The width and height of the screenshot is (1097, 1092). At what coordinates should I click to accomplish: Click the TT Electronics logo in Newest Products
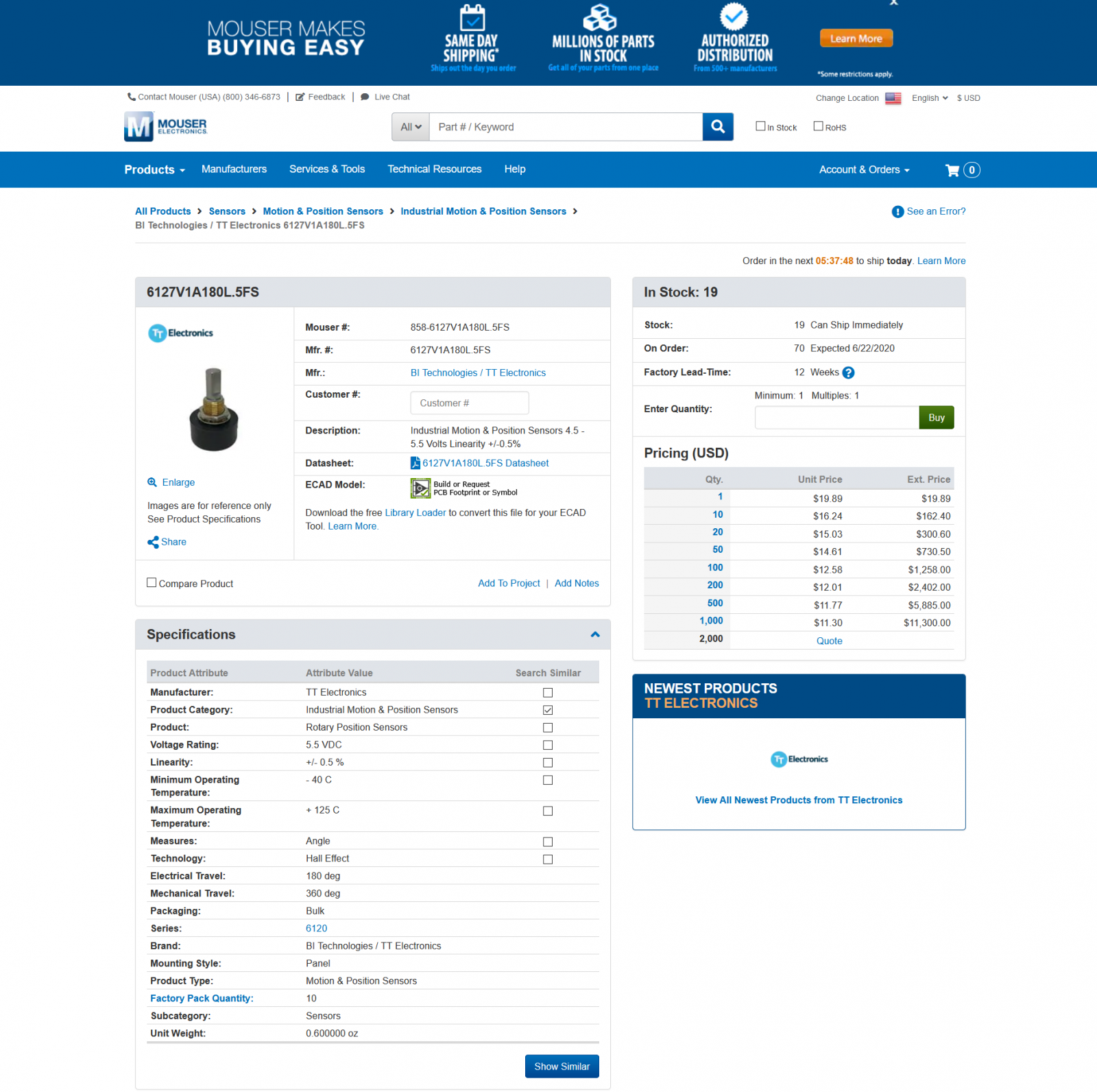point(799,759)
